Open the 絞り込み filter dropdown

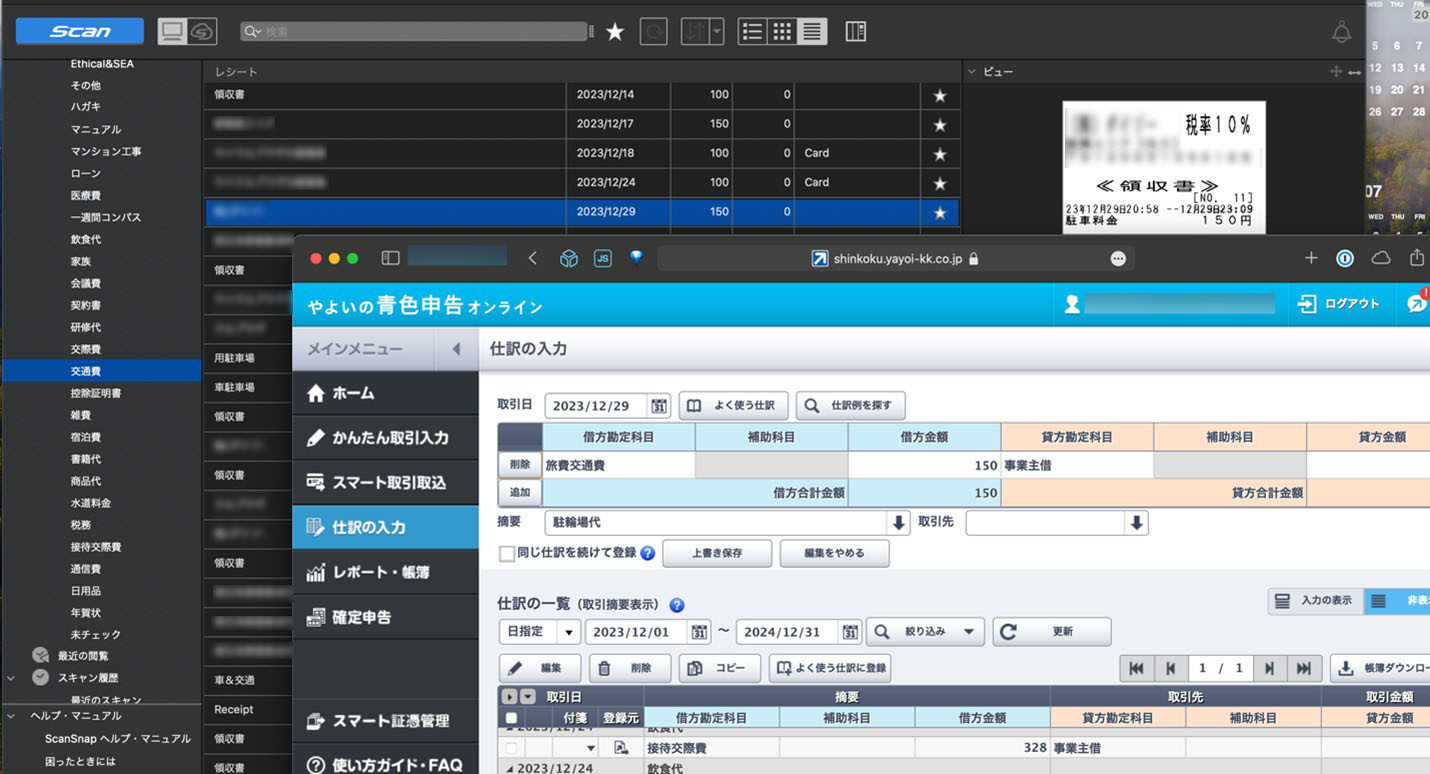click(925, 632)
